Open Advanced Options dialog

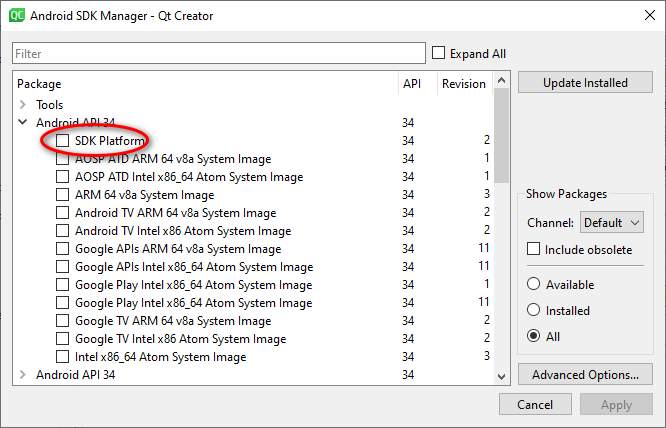[x=585, y=374]
